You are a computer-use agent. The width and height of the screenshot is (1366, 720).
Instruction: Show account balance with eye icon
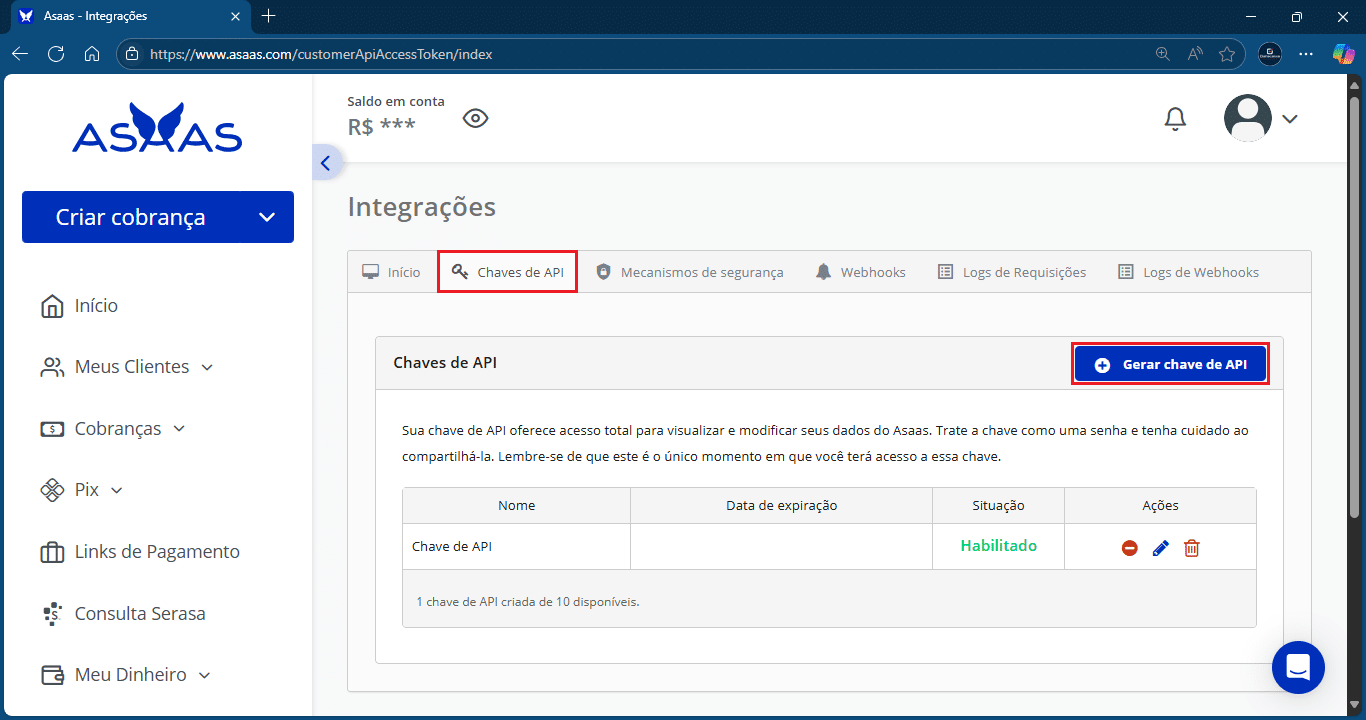[x=475, y=119]
